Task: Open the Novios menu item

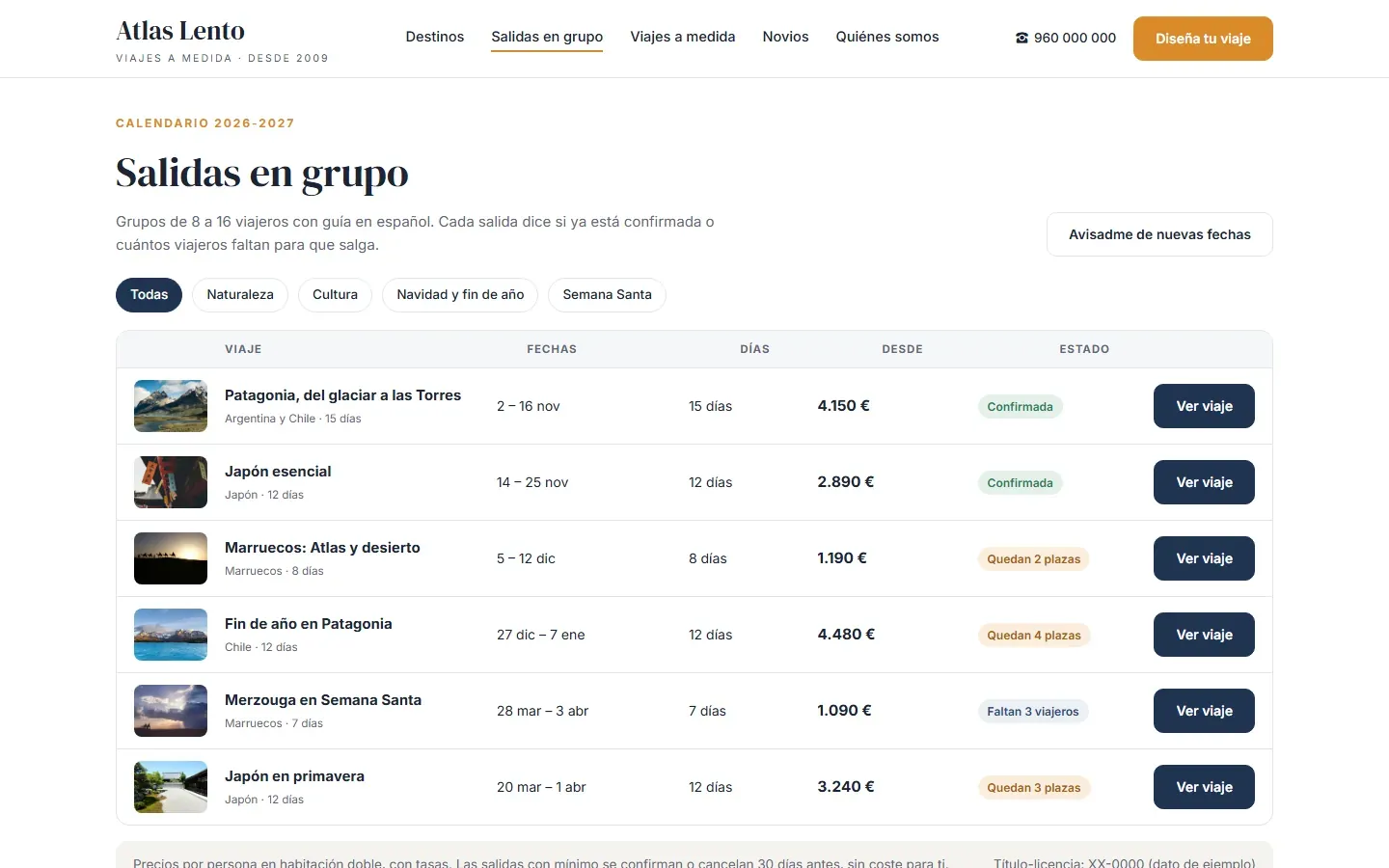Action: pyautogui.click(x=786, y=37)
